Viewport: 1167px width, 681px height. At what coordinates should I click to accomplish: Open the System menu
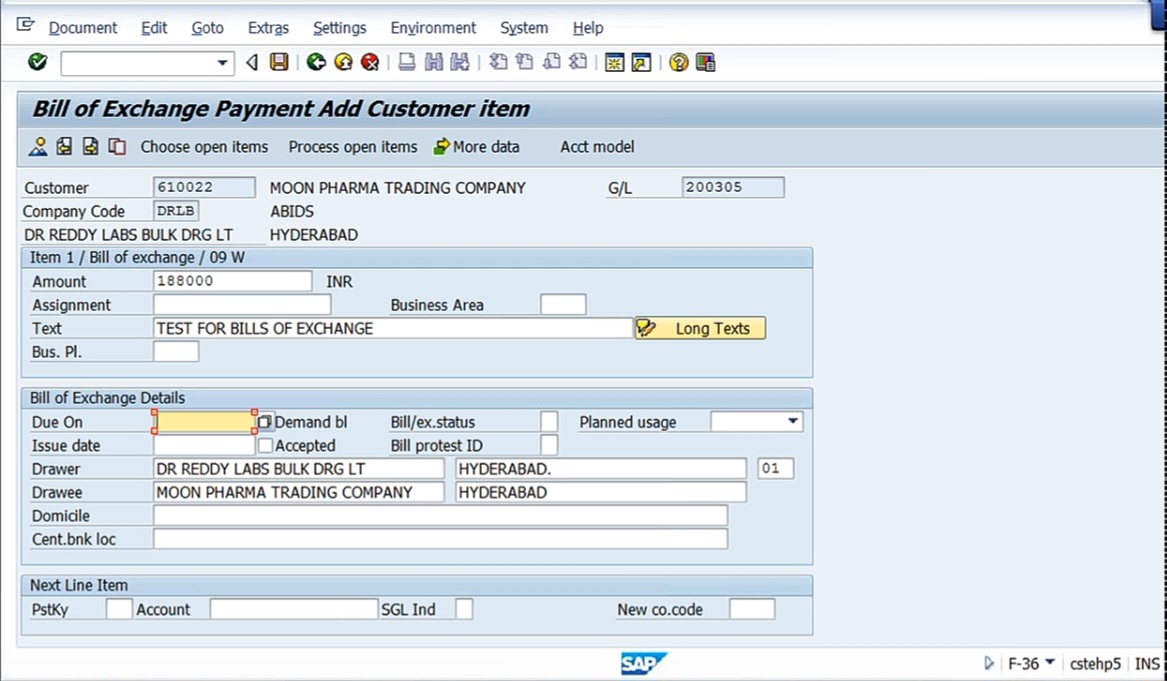[x=524, y=28]
